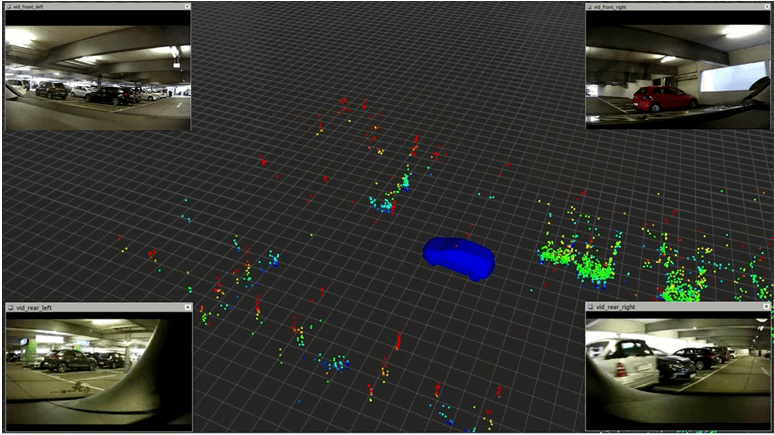This screenshot has width=774, height=435.
Task: Focus the vid_rear_right title bar
Action: coord(680,307)
